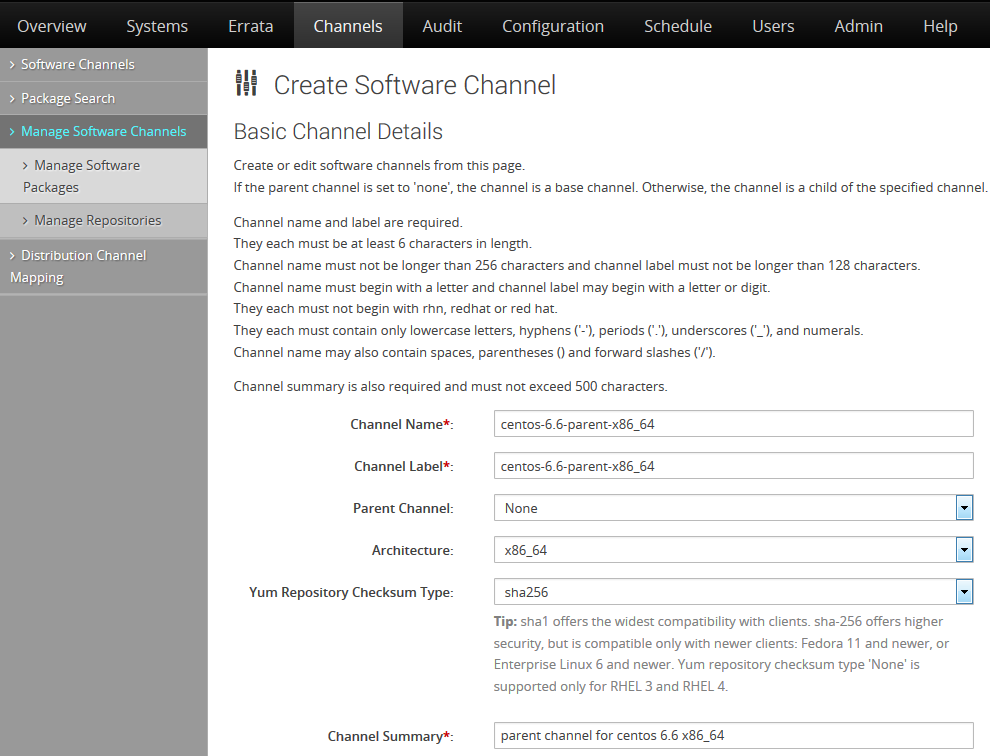This screenshot has height=756, width=990.
Task: Open Package Search in sidebar
Action: click(x=104, y=98)
